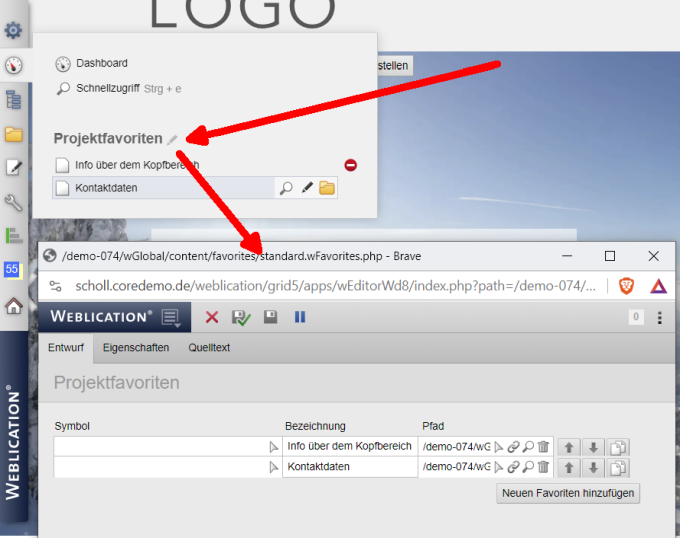The width and height of the screenshot is (680, 538).
Task: Duplicate the Kontaktdaten row
Action: click(618, 468)
